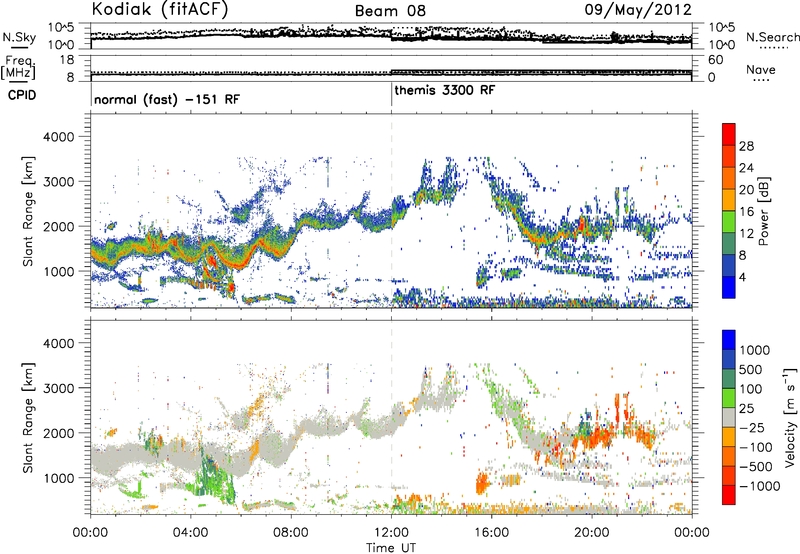
Task: Click the "CPID" row label
Action: (x=22, y=95)
